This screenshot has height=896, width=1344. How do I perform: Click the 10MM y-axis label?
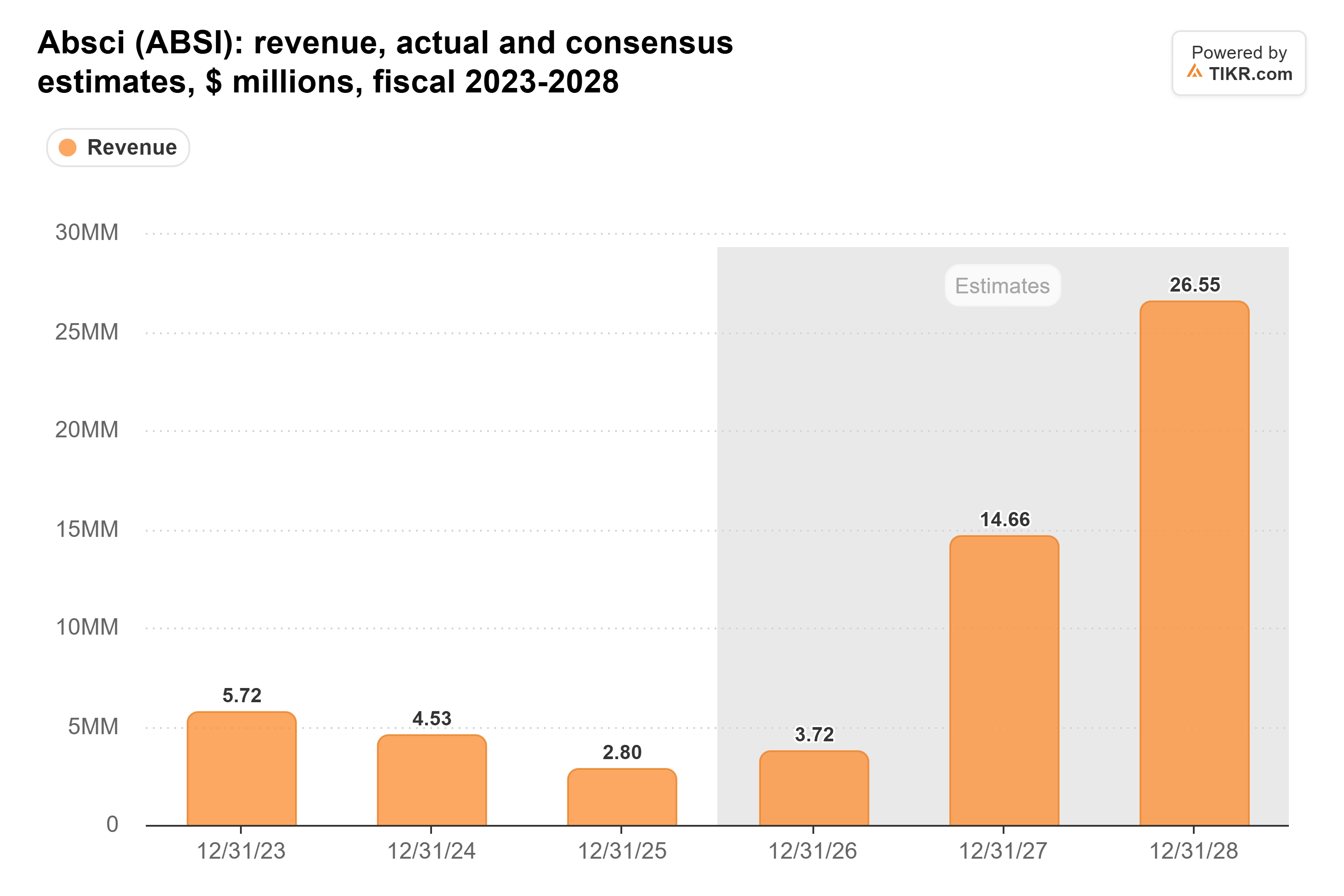click(x=87, y=628)
